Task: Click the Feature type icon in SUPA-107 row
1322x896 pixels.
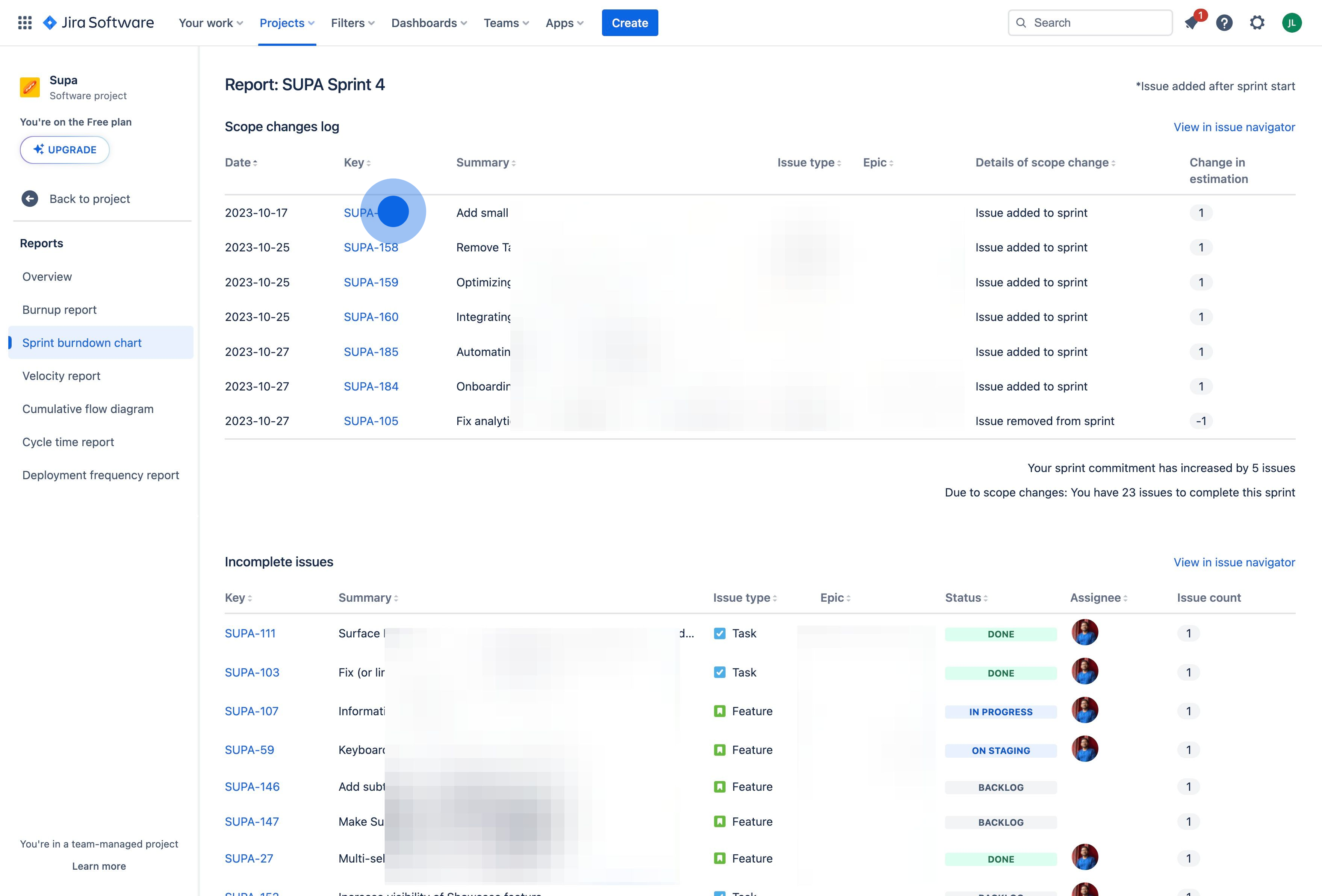Action: click(720, 711)
